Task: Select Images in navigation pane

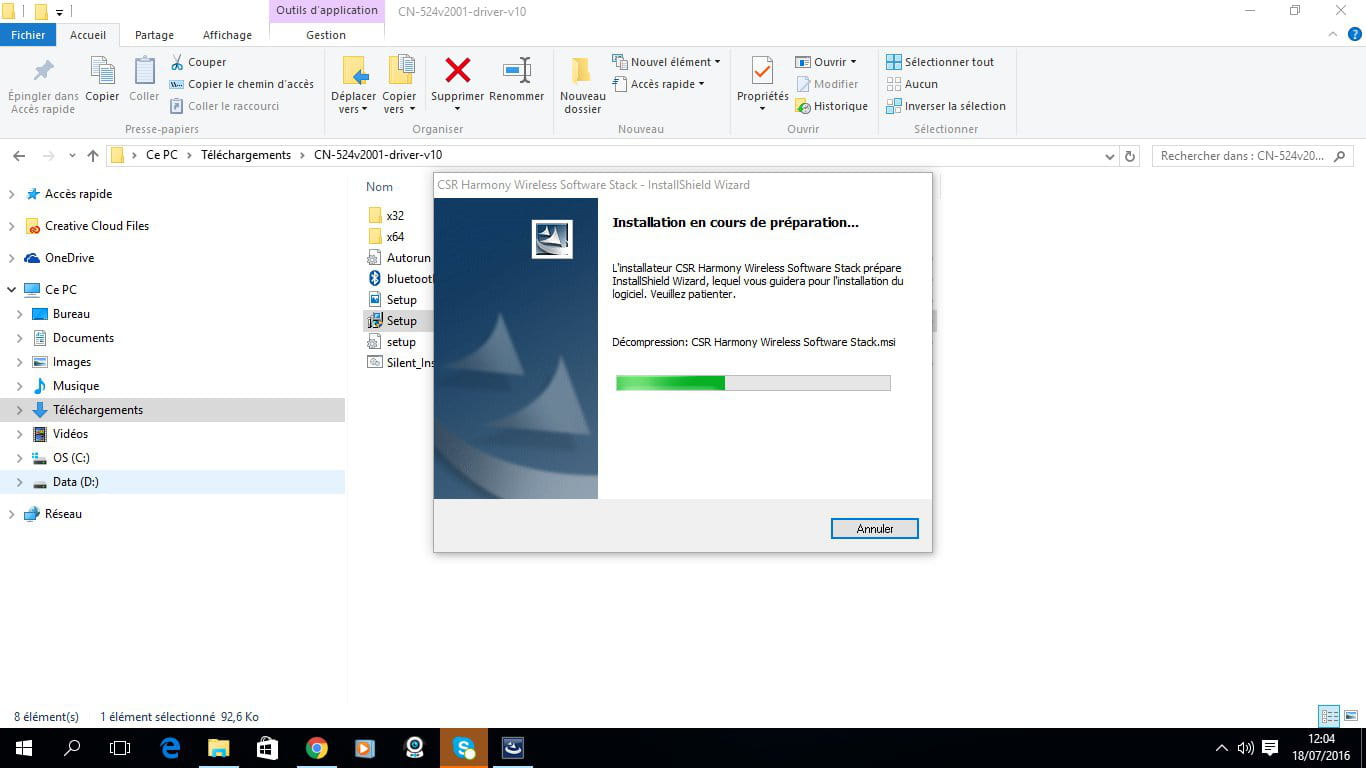Action: (71, 362)
